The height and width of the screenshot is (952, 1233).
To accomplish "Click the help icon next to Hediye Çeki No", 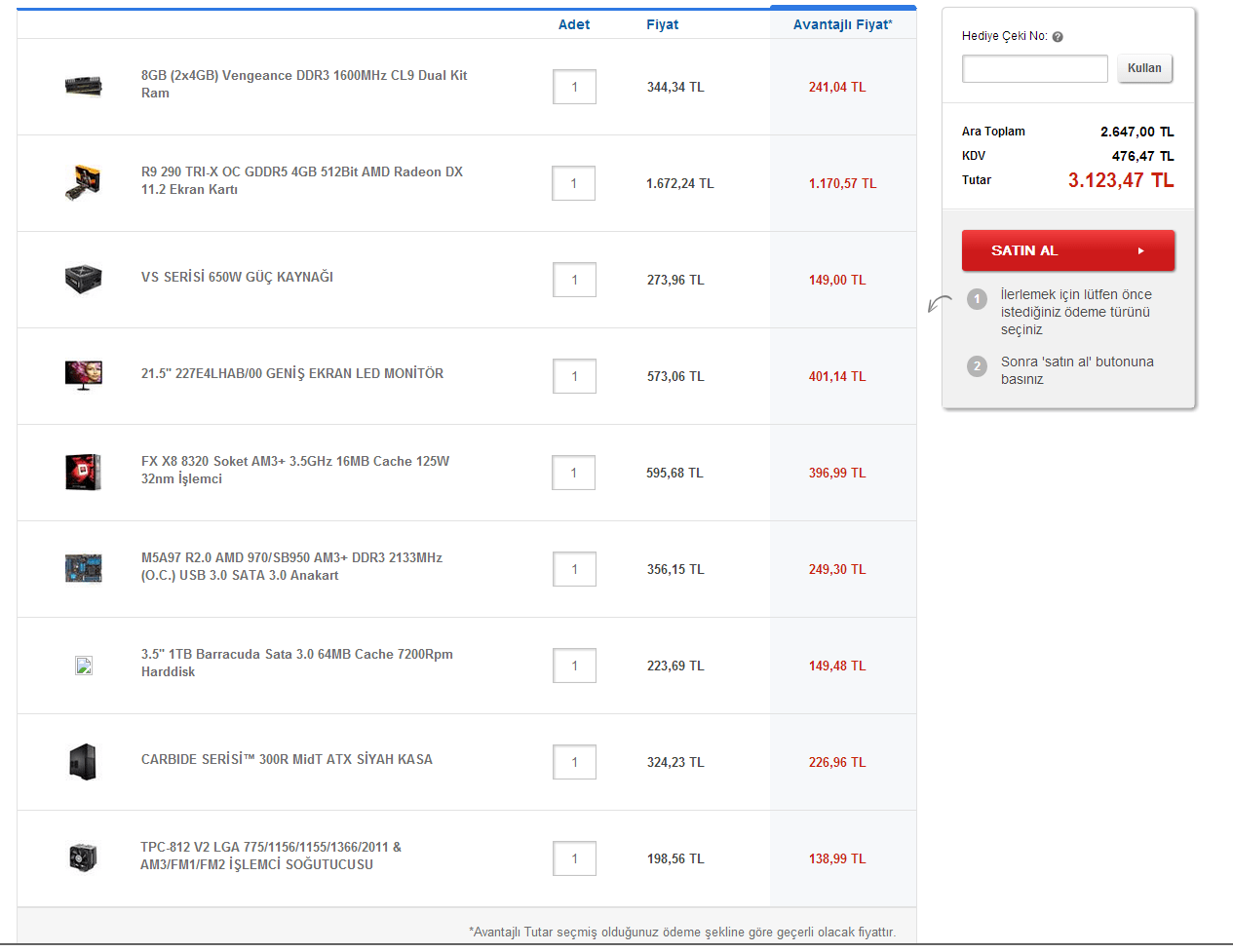I will (1058, 37).
